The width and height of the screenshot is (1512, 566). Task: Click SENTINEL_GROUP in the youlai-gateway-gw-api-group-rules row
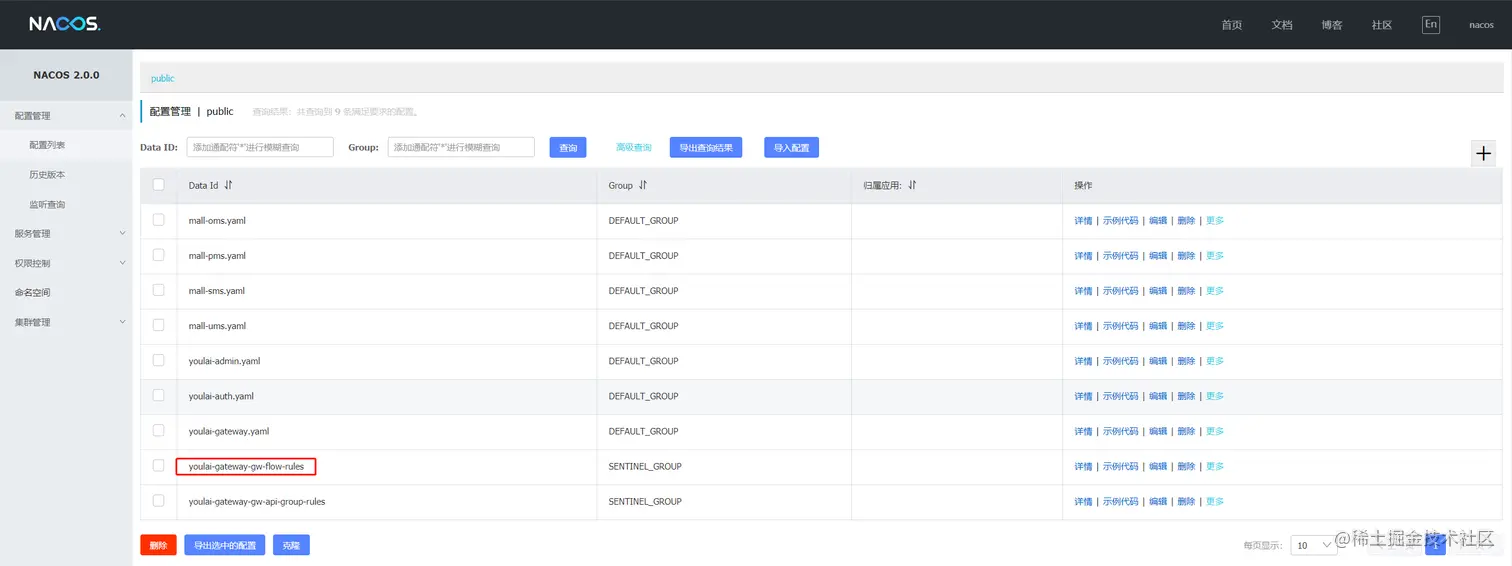click(645, 502)
